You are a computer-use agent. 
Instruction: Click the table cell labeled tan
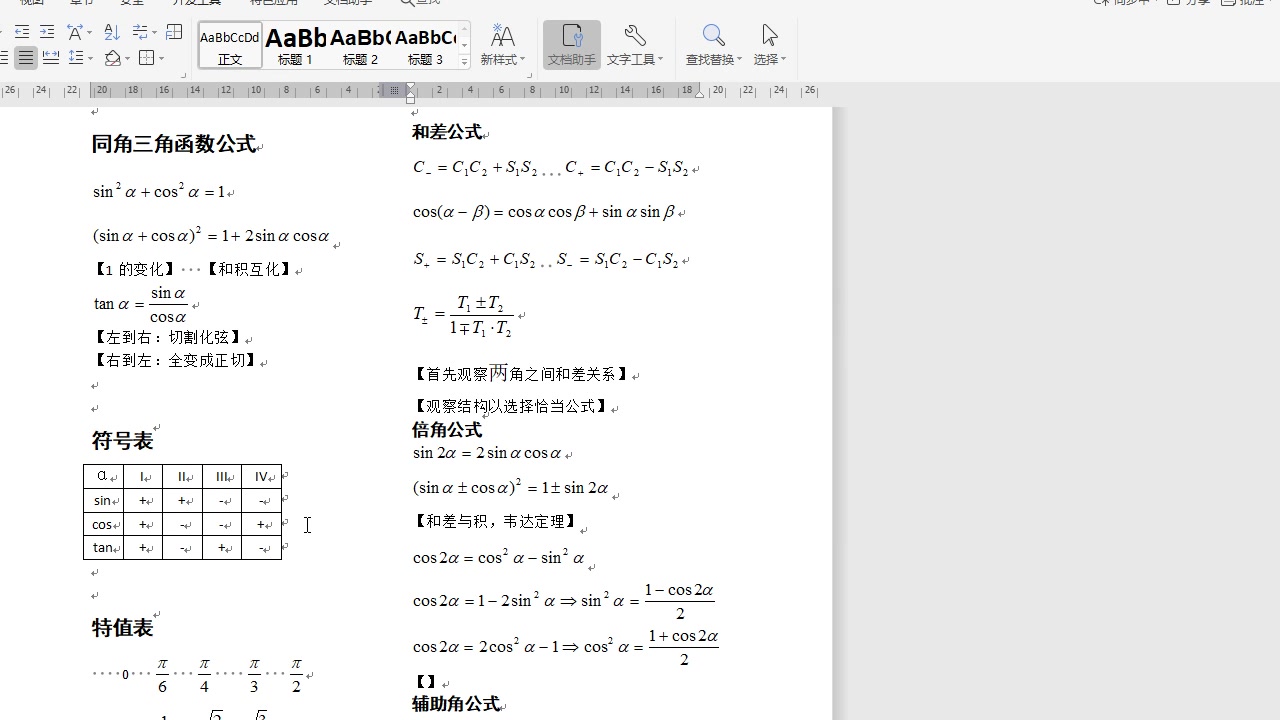pyautogui.click(x=103, y=547)
